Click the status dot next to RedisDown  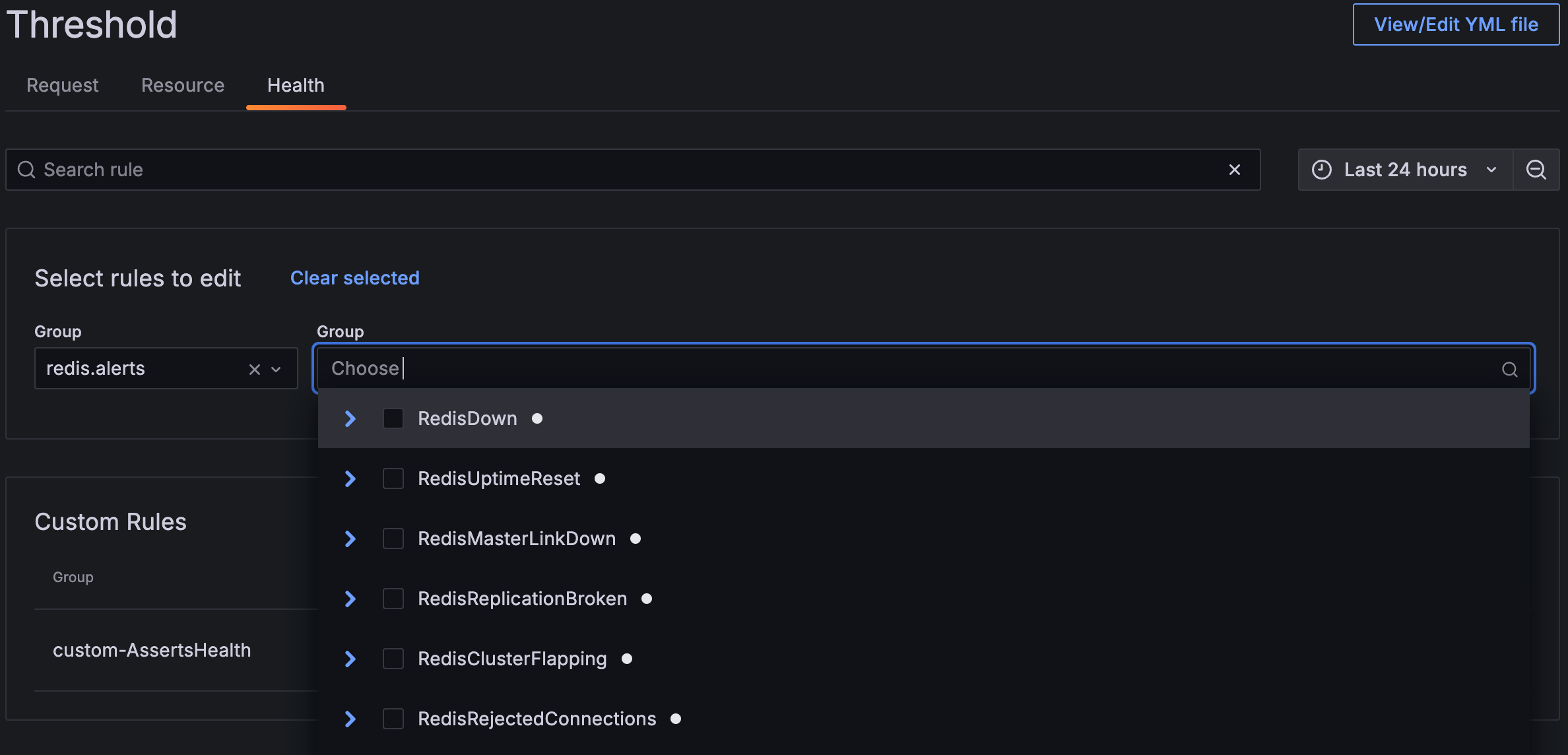(537, 418)
